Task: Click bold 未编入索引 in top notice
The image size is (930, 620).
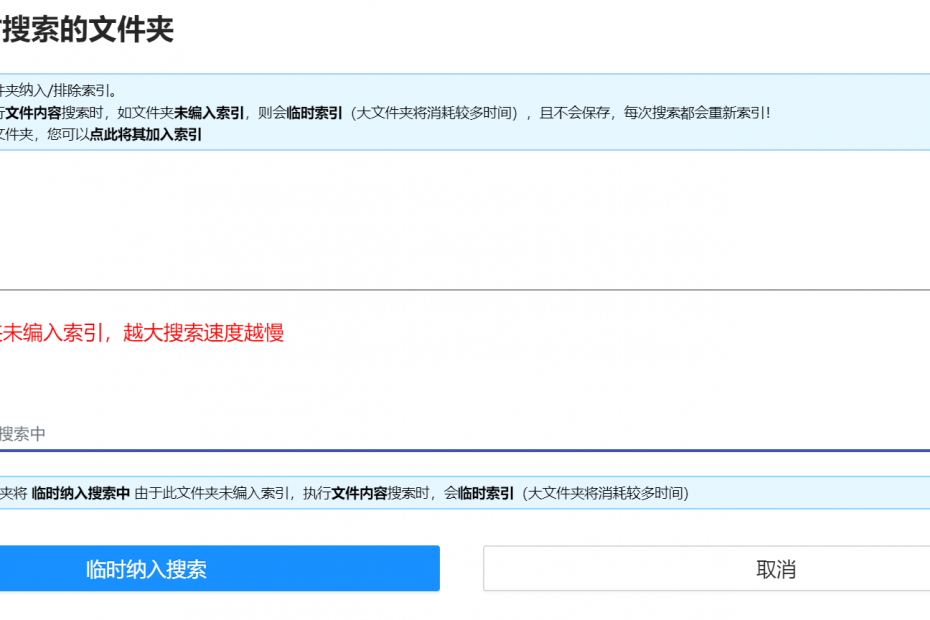Action: tap(208, 113)
